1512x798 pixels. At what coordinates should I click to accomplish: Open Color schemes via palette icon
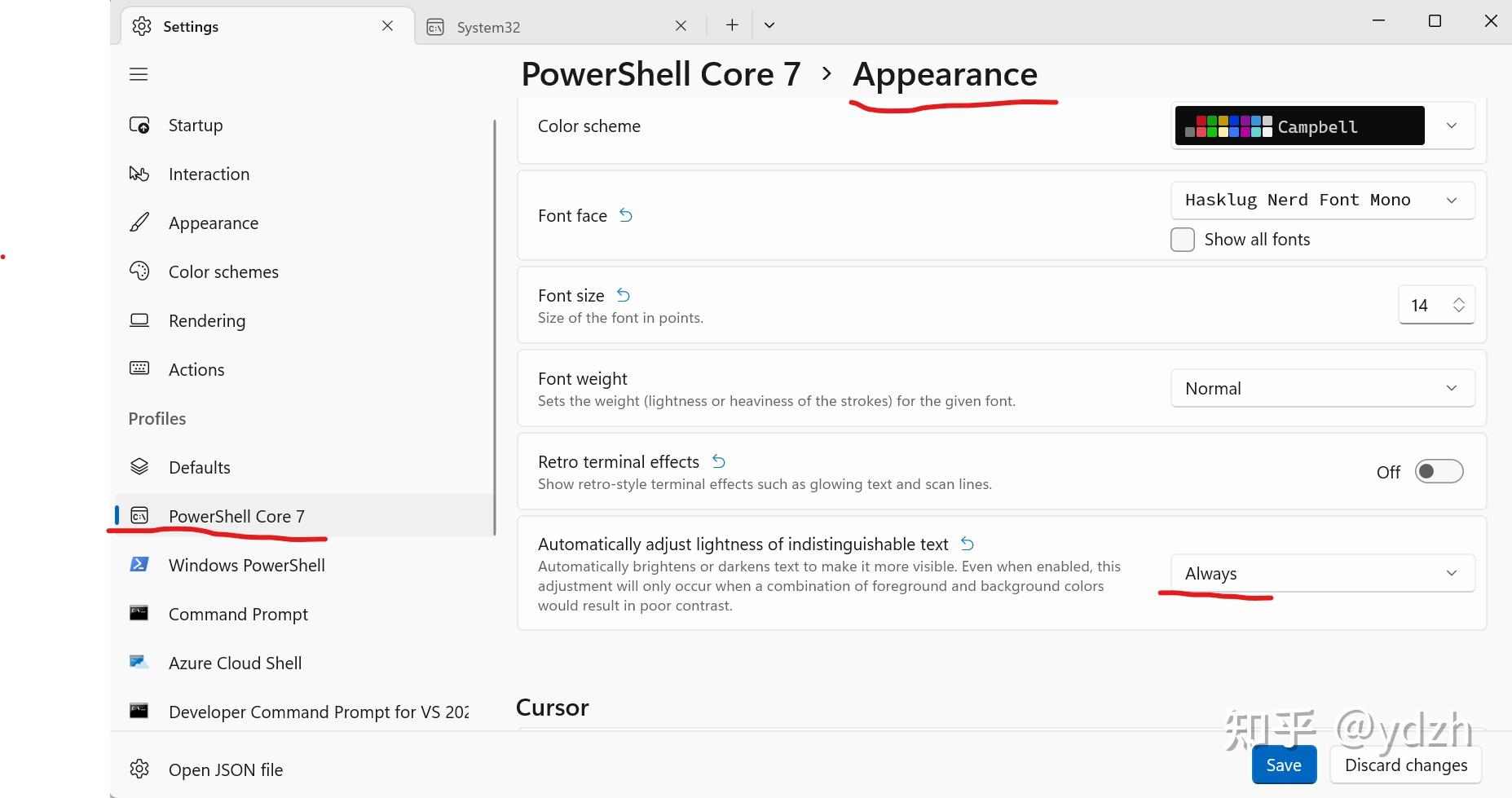140,271
